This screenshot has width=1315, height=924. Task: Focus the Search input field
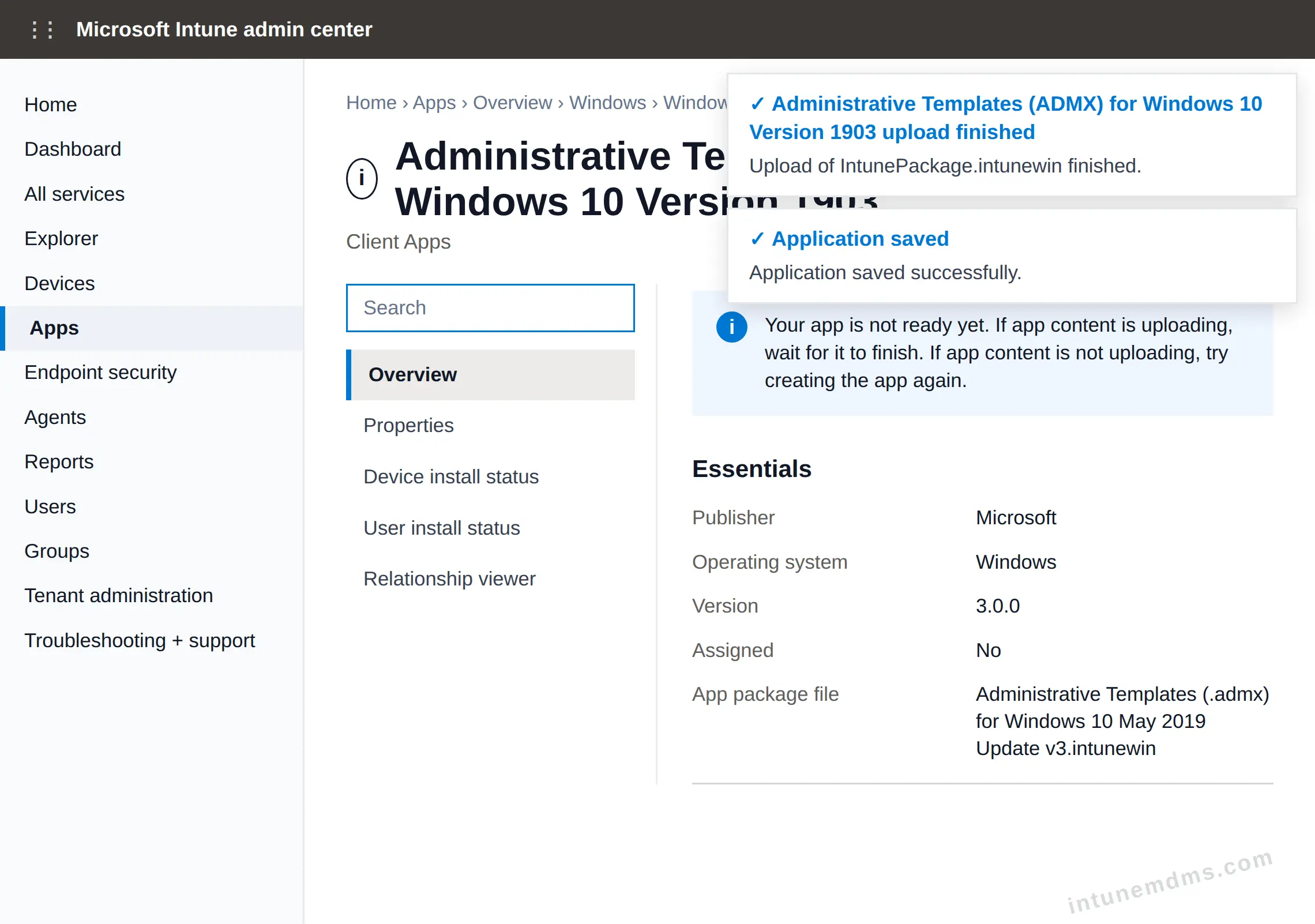click(490, 308)
